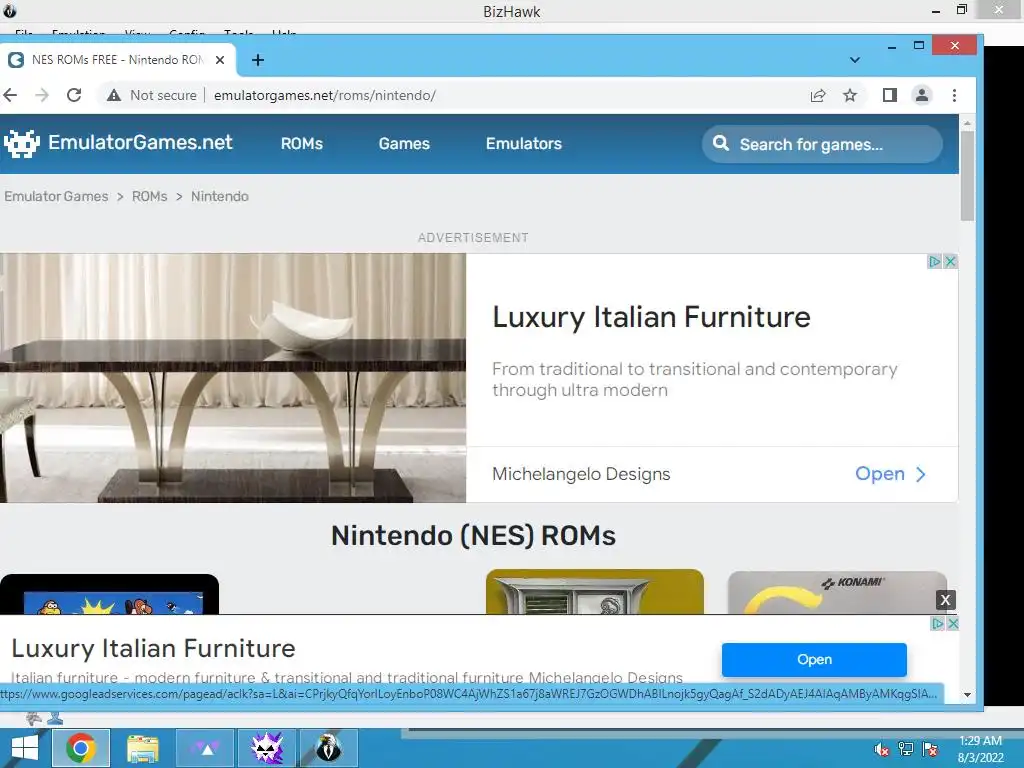
Task: Open the Emulators navigation item
Action: click(524, 144)
